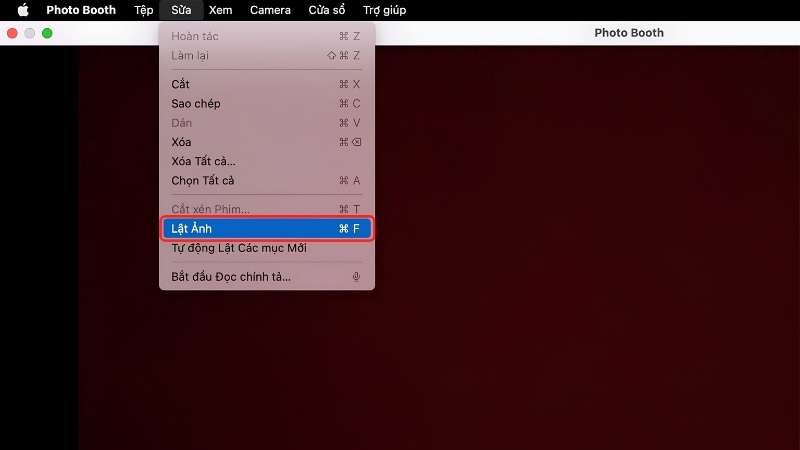This screenshot has width=800, height=450.
Task: Close the Photo Booth window
Action: [12, 33]
